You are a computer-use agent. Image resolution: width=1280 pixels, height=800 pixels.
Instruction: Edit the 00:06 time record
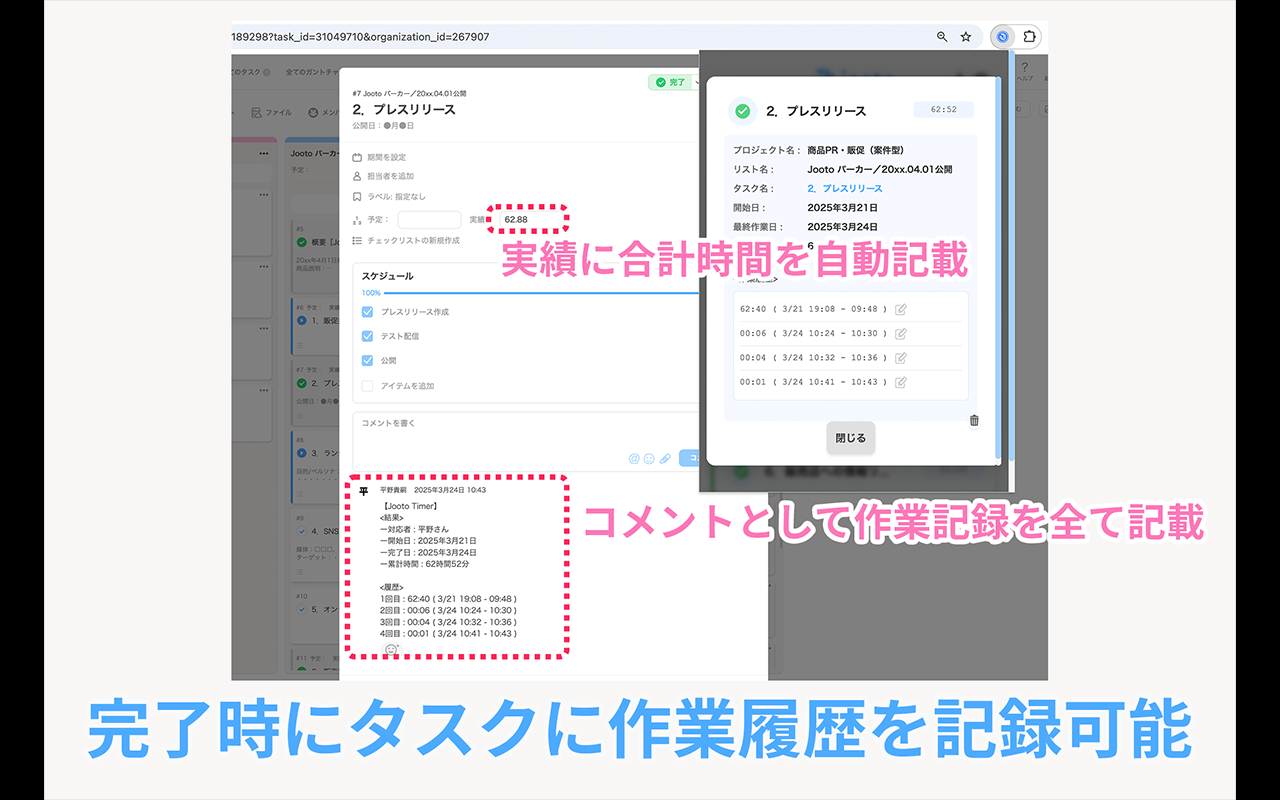[x=901, y=333]
